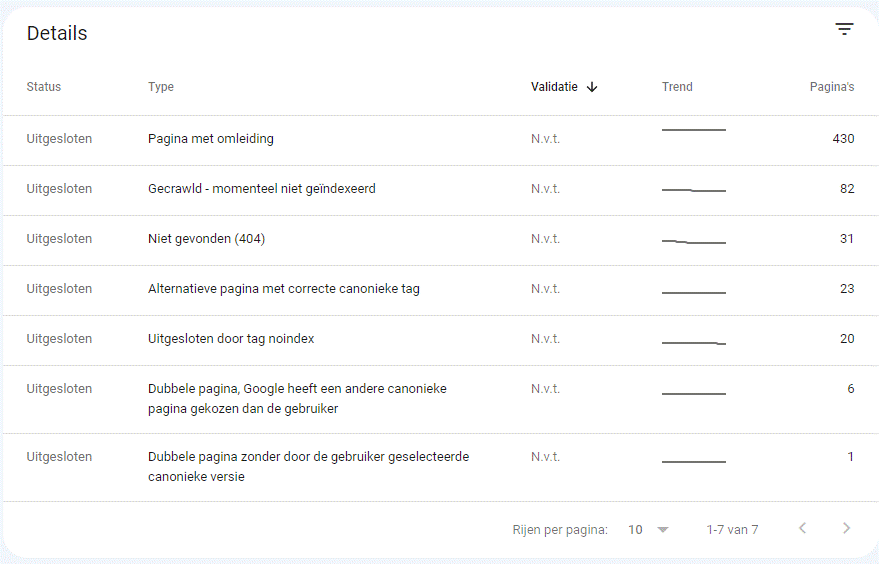Open 'Gecrawld - momenteel niet geïndexeerd' row
The width and height of the screenshot is (879, 564).
[441, 190]
